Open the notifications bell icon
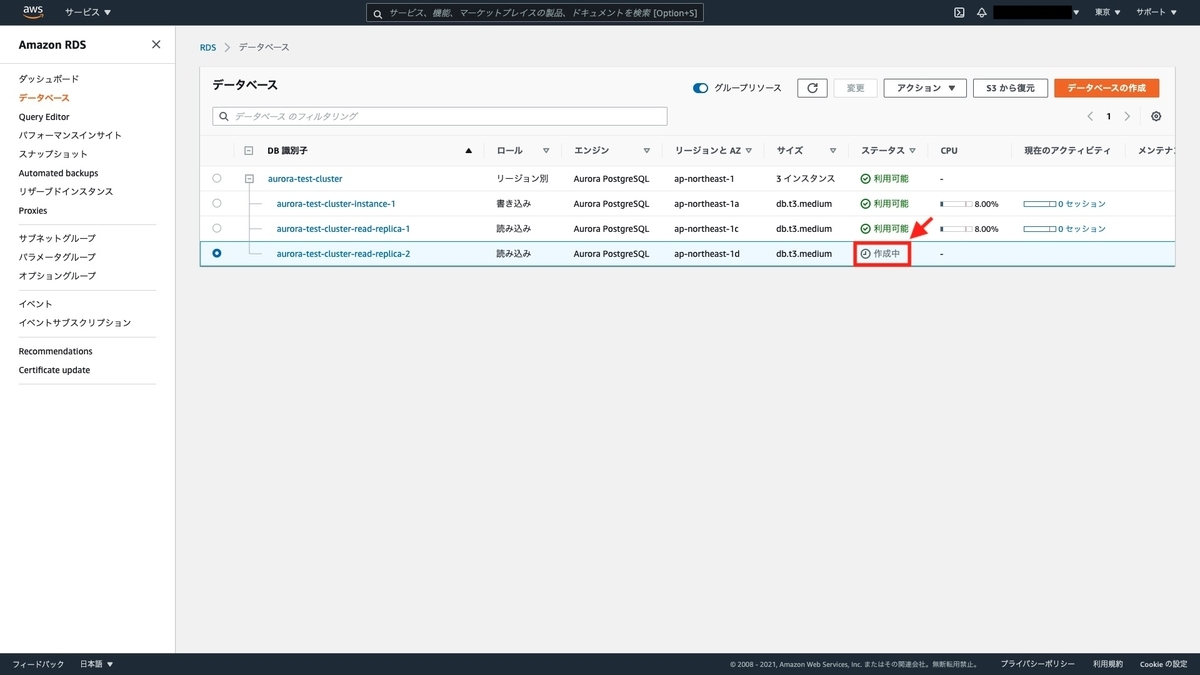 pos(982,12)
